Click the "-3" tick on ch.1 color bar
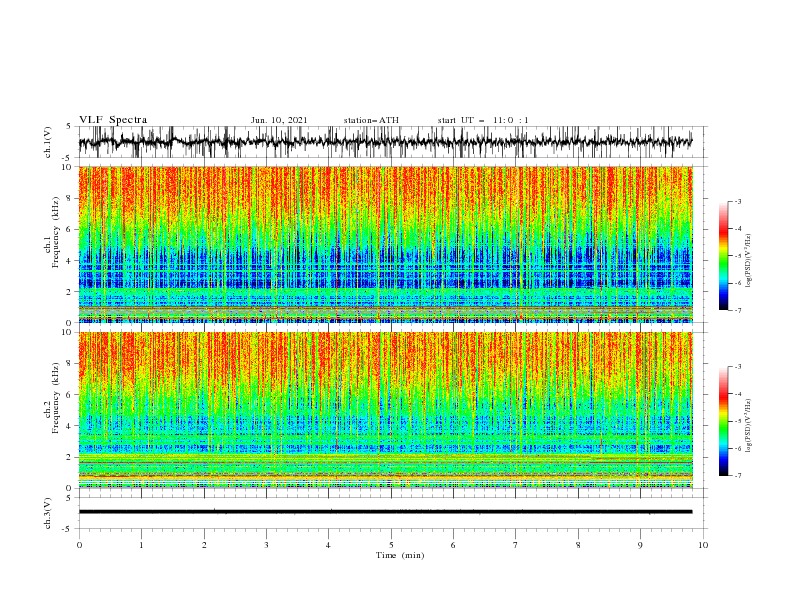The height and width of the screenshot is (612, 792). click(738, 201)
